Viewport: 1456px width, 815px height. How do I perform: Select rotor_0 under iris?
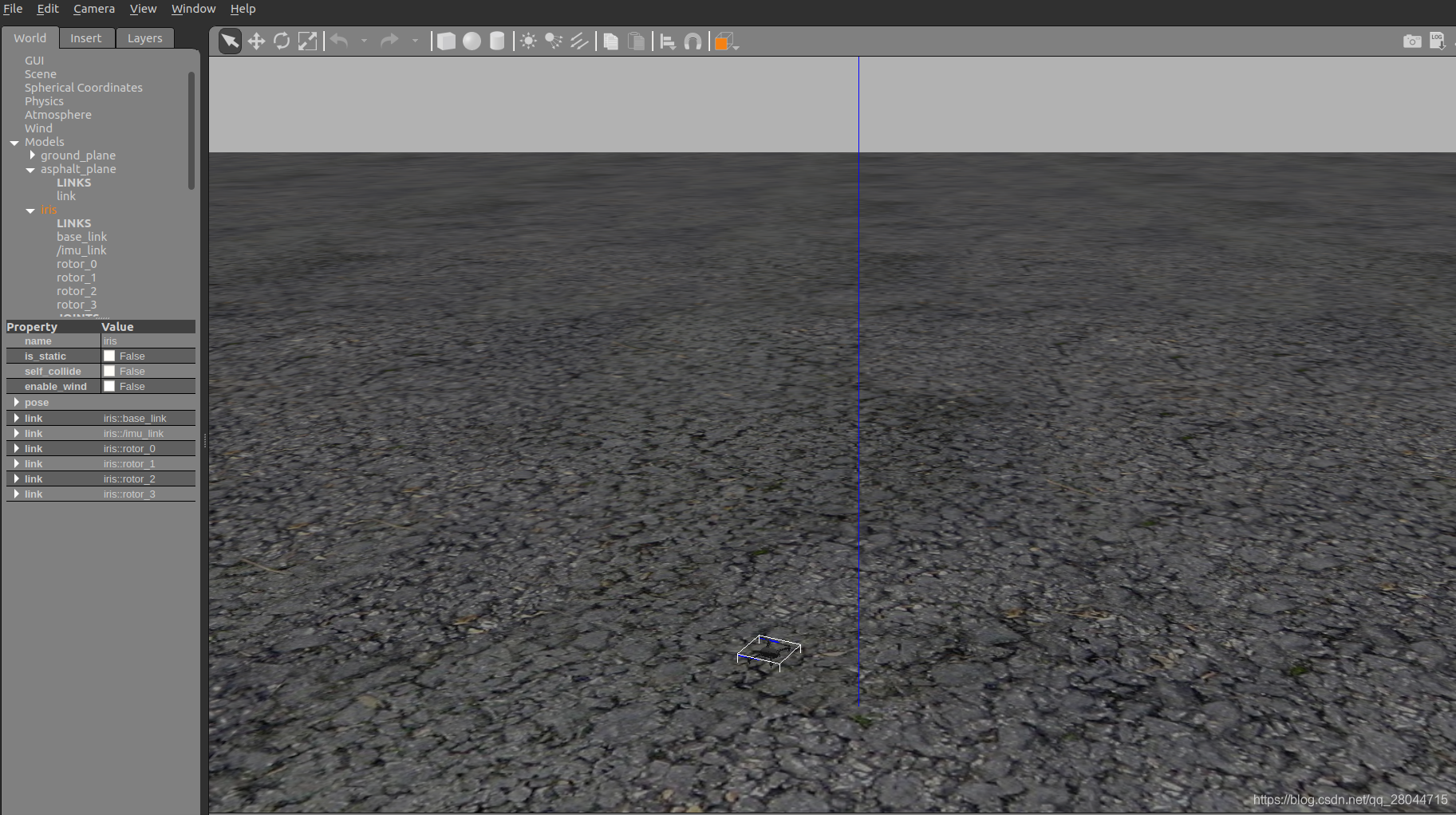tap(77, 264)
